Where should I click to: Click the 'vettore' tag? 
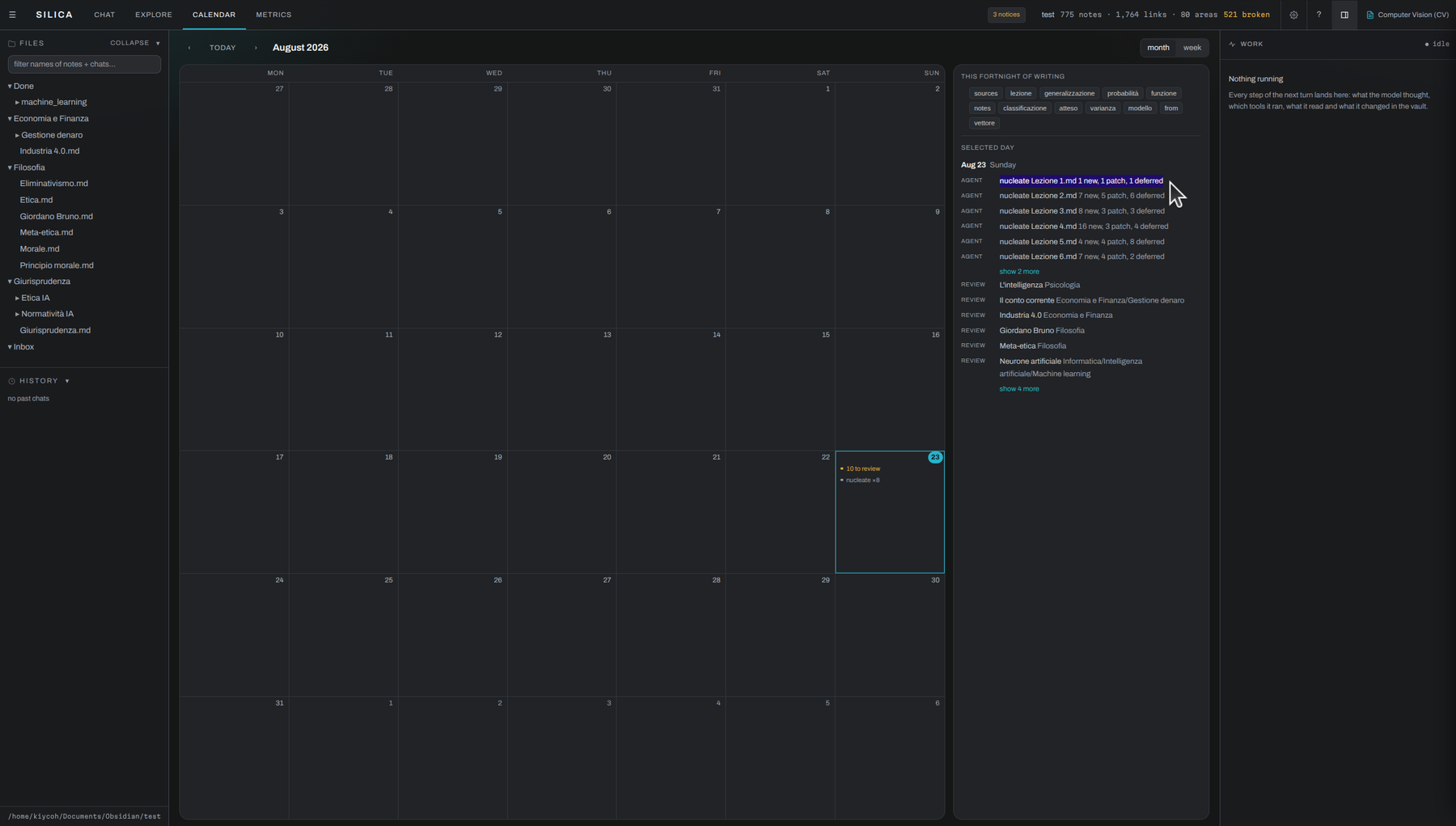(984, 123)
